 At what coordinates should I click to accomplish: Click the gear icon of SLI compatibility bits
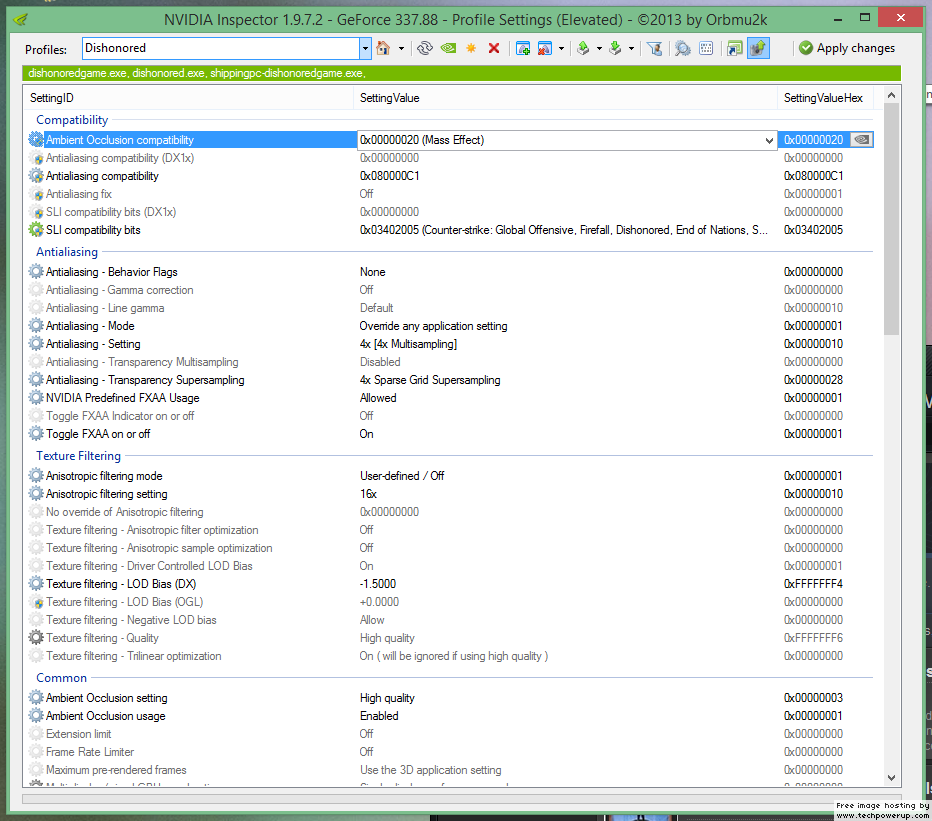(36, 229)
